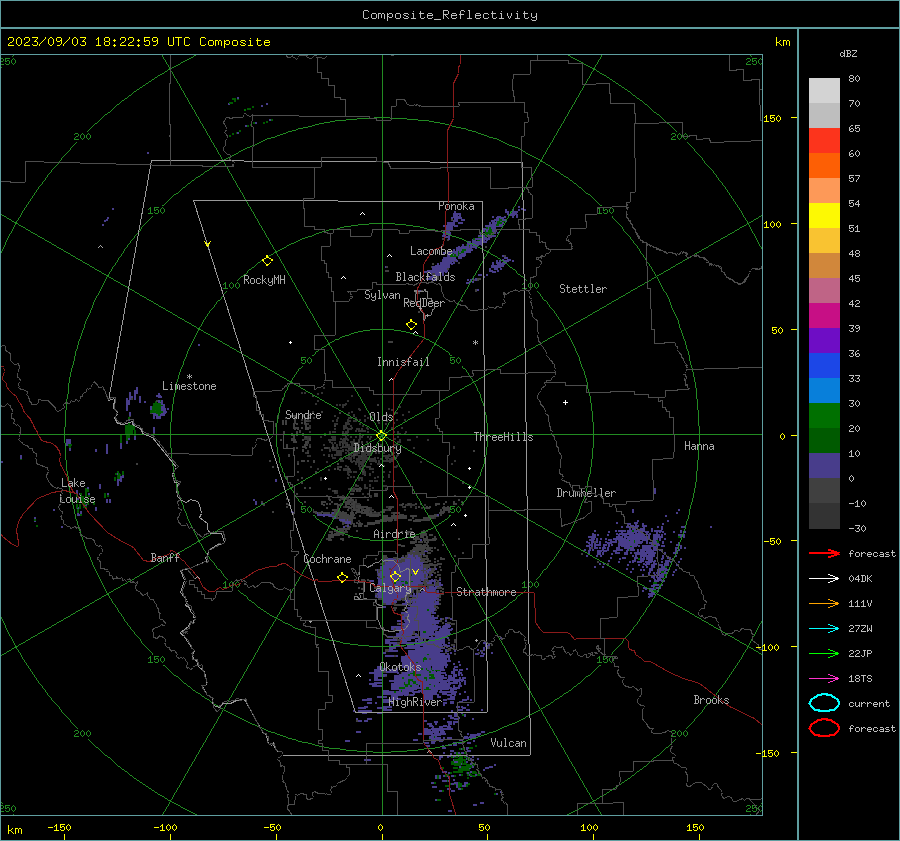
Task: Select the purple dBZ swatch below 39
Action: tap(824, 341)
